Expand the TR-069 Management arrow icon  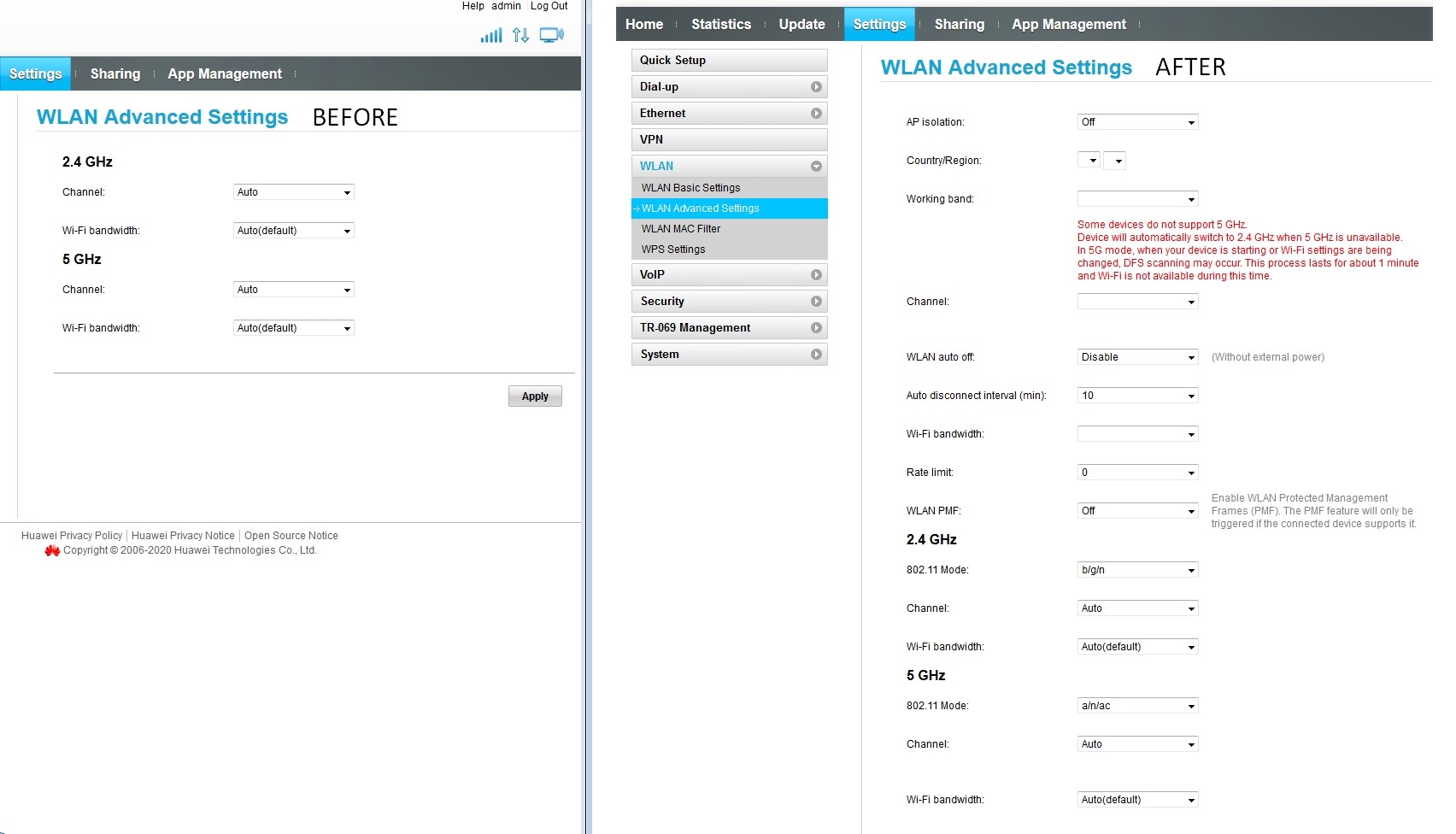[816, 328]
